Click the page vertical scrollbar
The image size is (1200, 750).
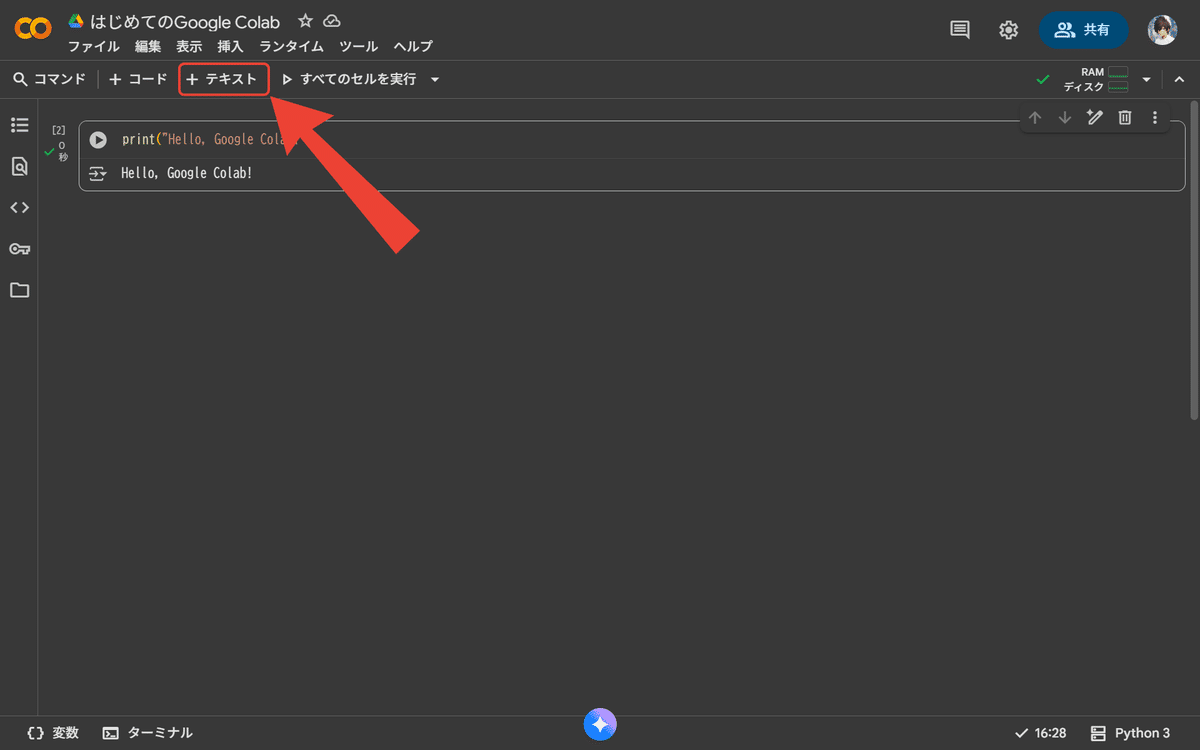1194,260
